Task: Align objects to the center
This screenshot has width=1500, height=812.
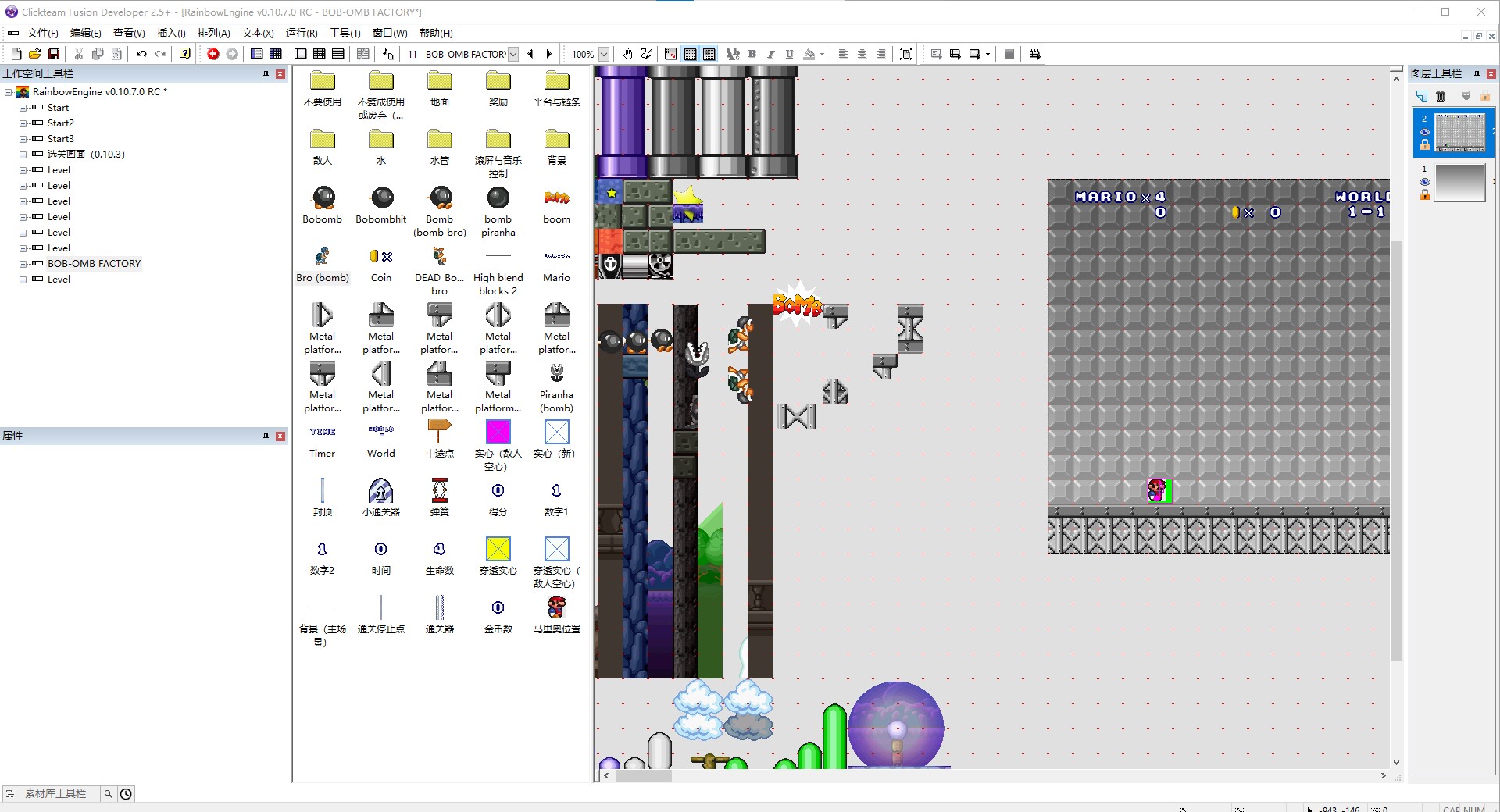Action: [x=862, y=54]
